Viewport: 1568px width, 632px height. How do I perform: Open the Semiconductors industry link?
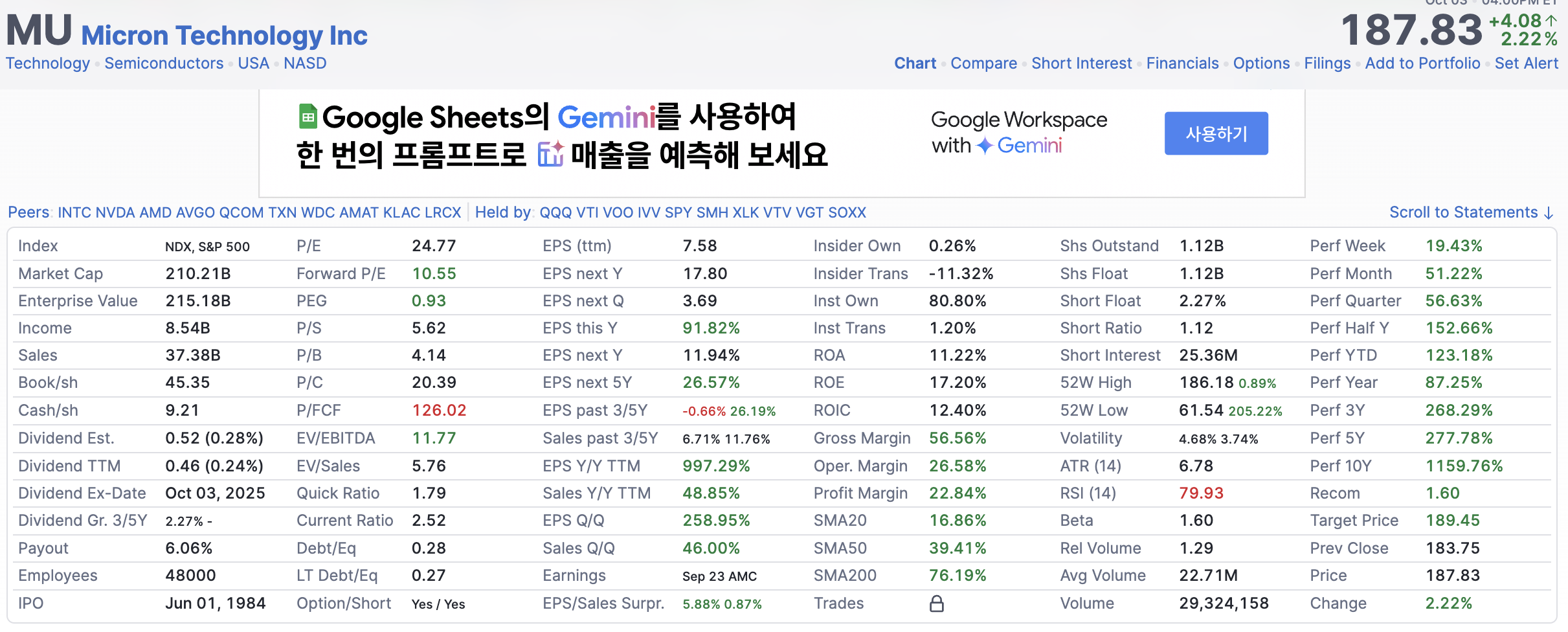tap(164, 63)
